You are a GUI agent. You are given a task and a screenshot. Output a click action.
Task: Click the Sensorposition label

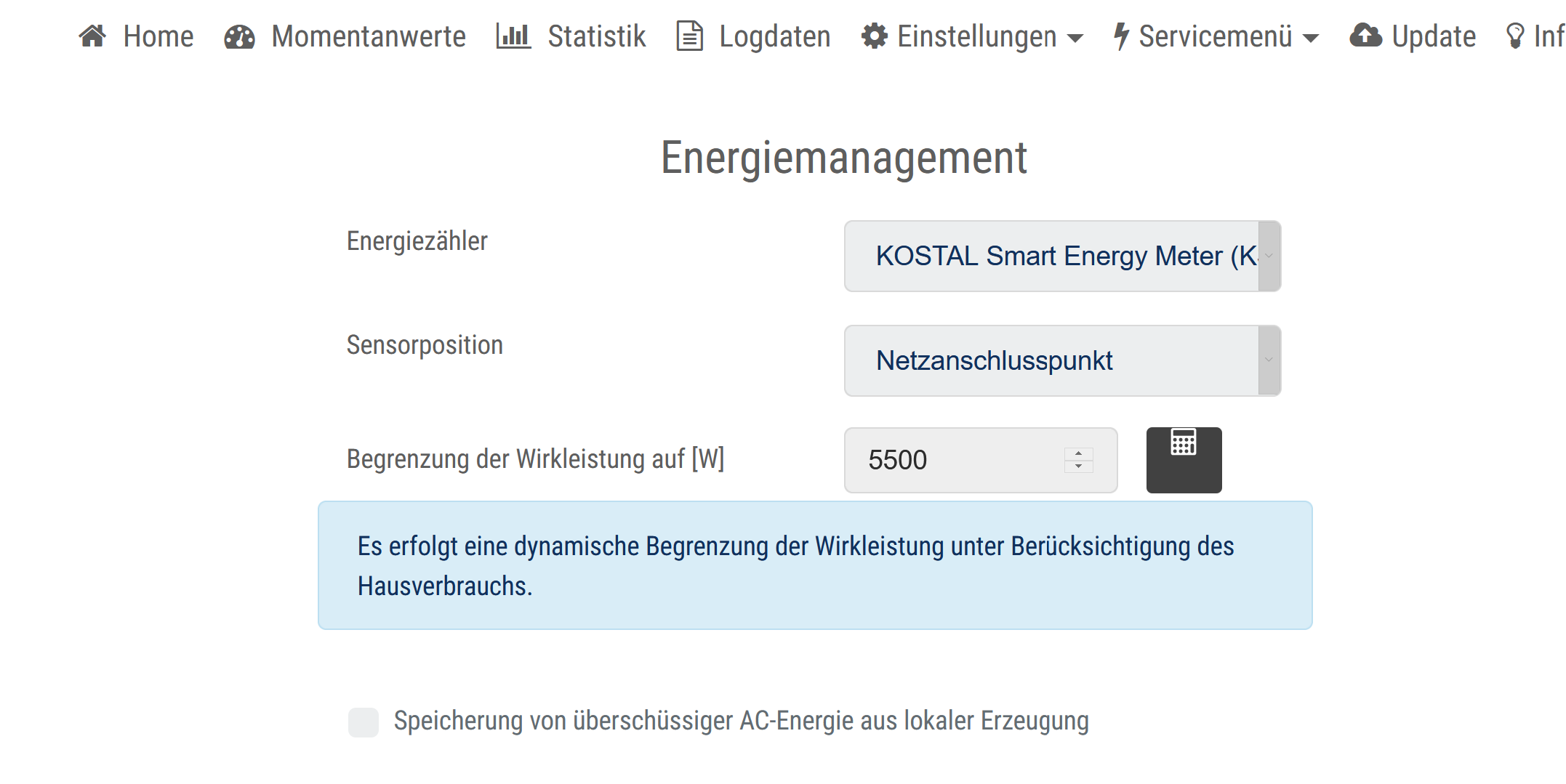[425, 345]
